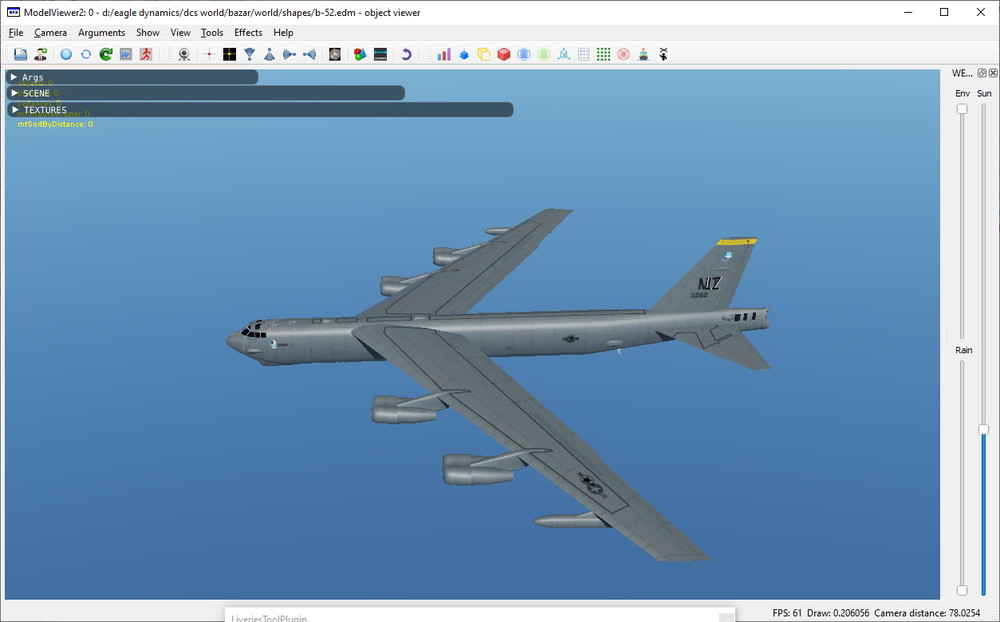Float the weather panel via undock button
This screenshot has width=1000, height=622.
[982, 73]
